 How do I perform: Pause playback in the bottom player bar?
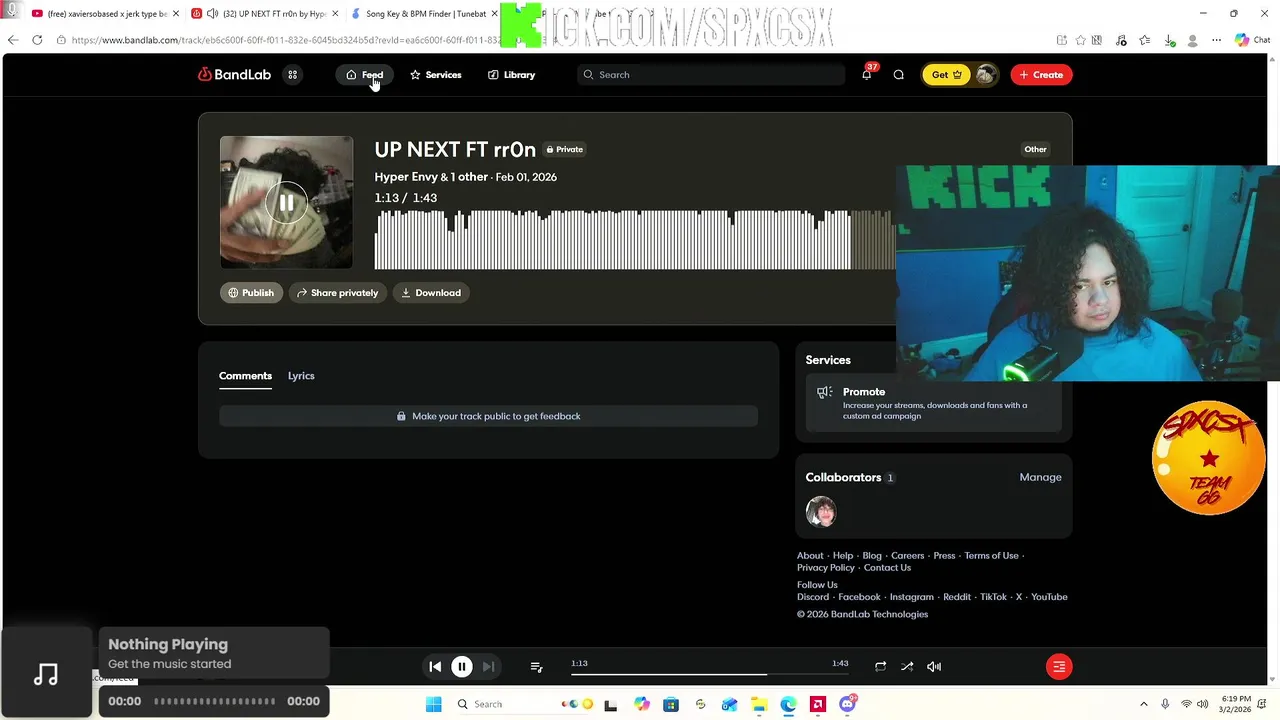[462, 666]
